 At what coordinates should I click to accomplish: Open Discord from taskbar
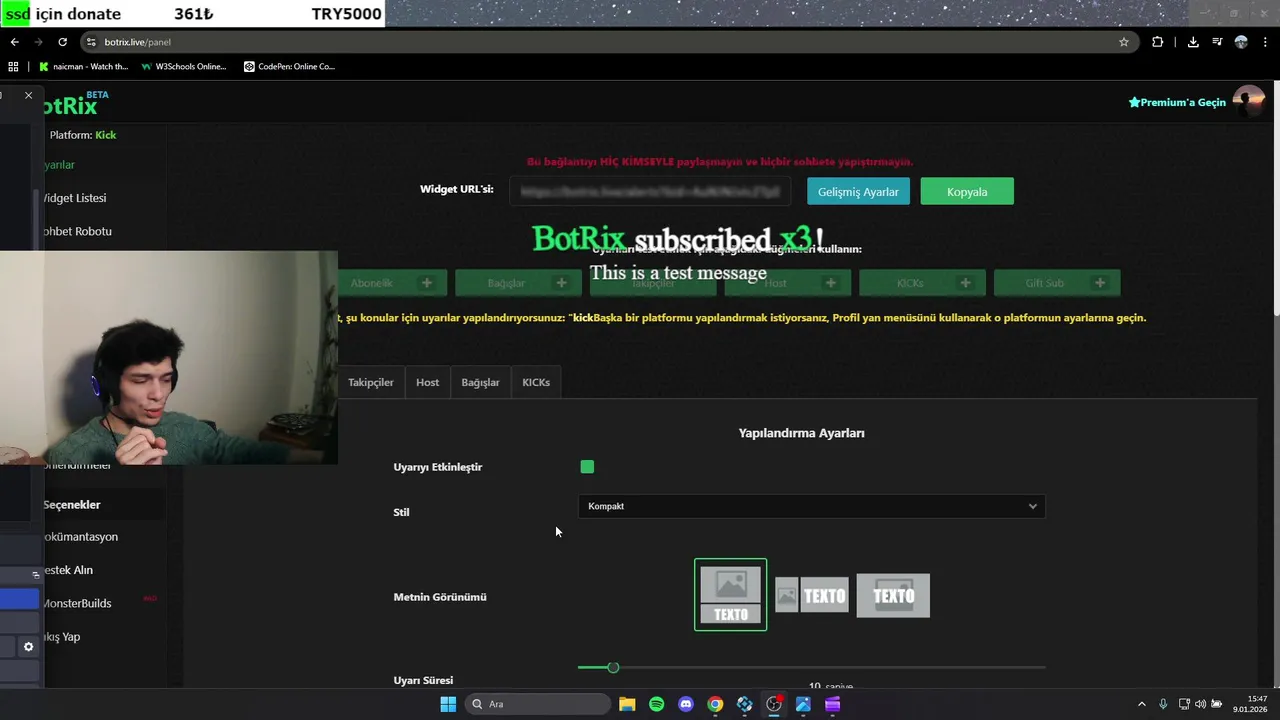point(685,704)
